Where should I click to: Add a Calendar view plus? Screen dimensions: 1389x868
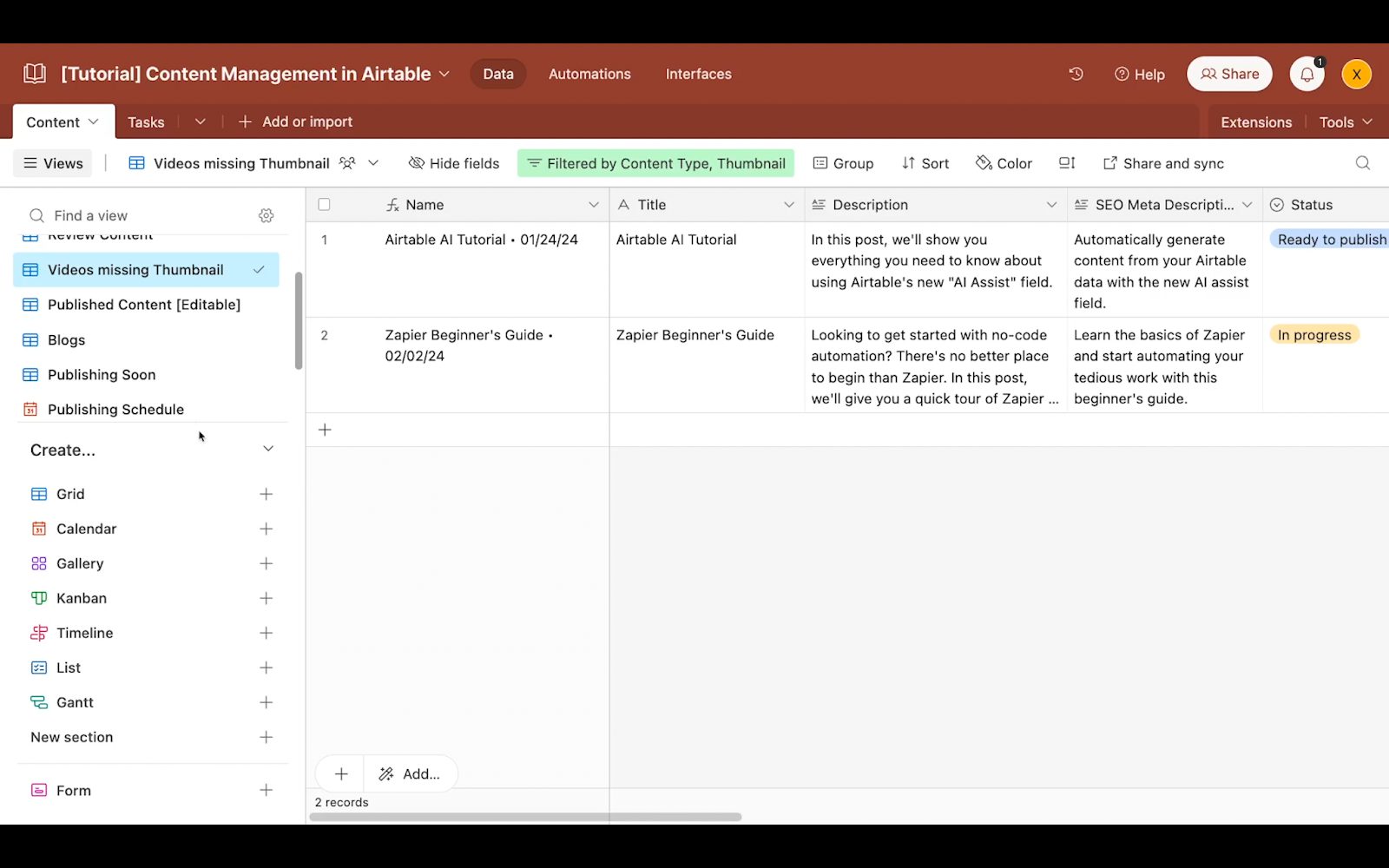pos(266,529)
